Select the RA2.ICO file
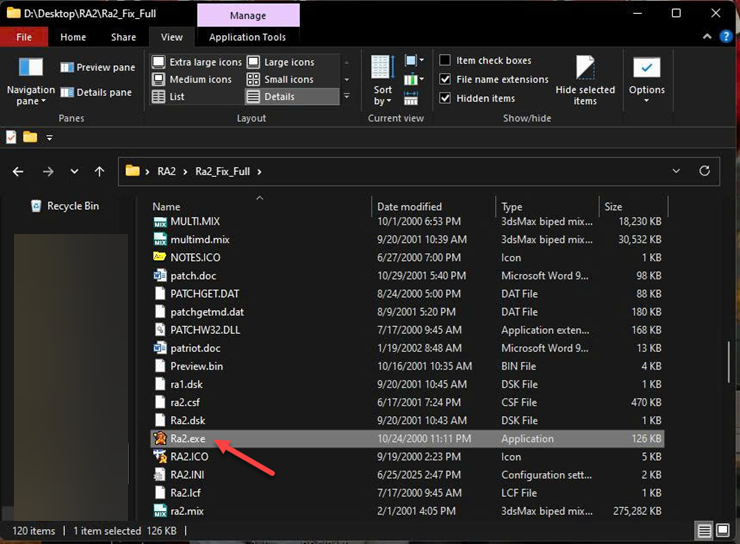The width and height of the screenshot is (740, 544). tap(407, 457)
